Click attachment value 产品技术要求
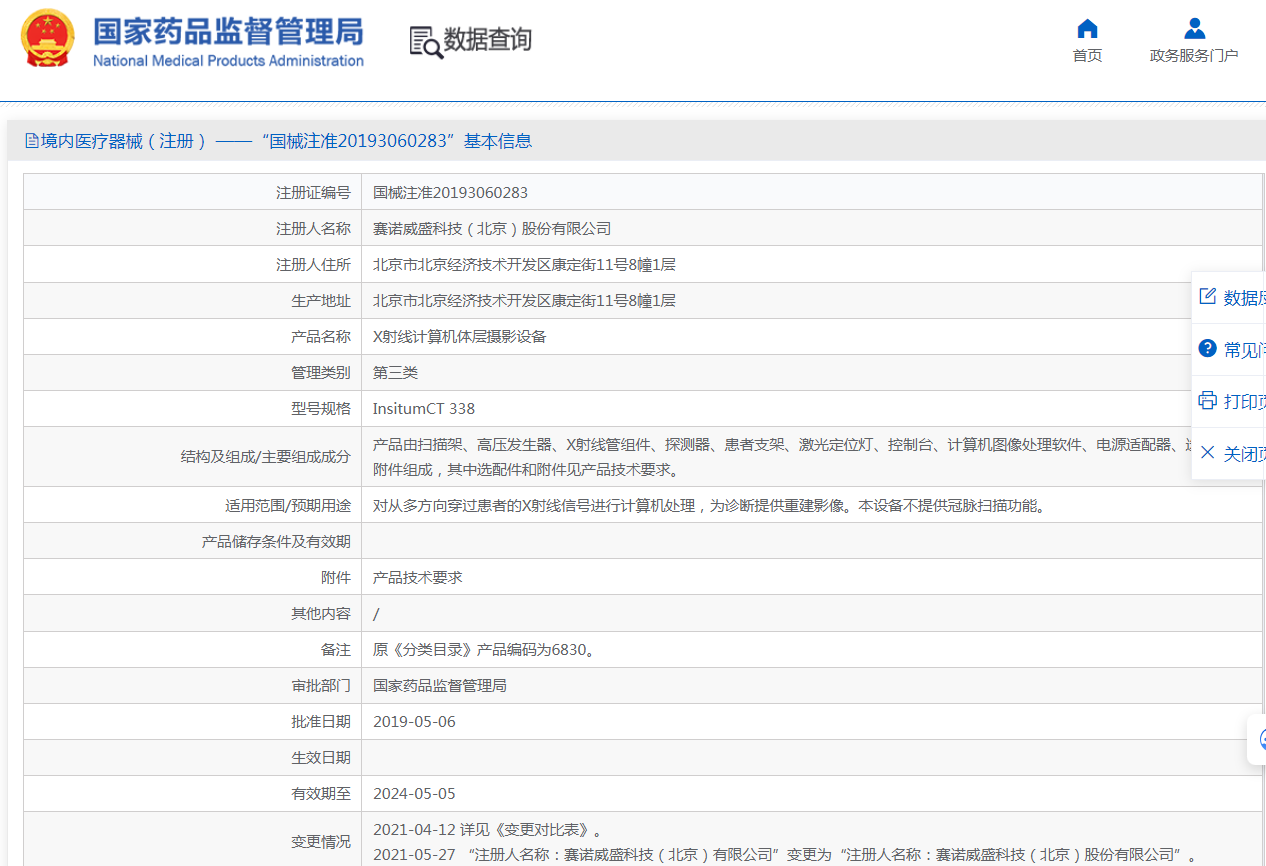 (x=417, y=578)
